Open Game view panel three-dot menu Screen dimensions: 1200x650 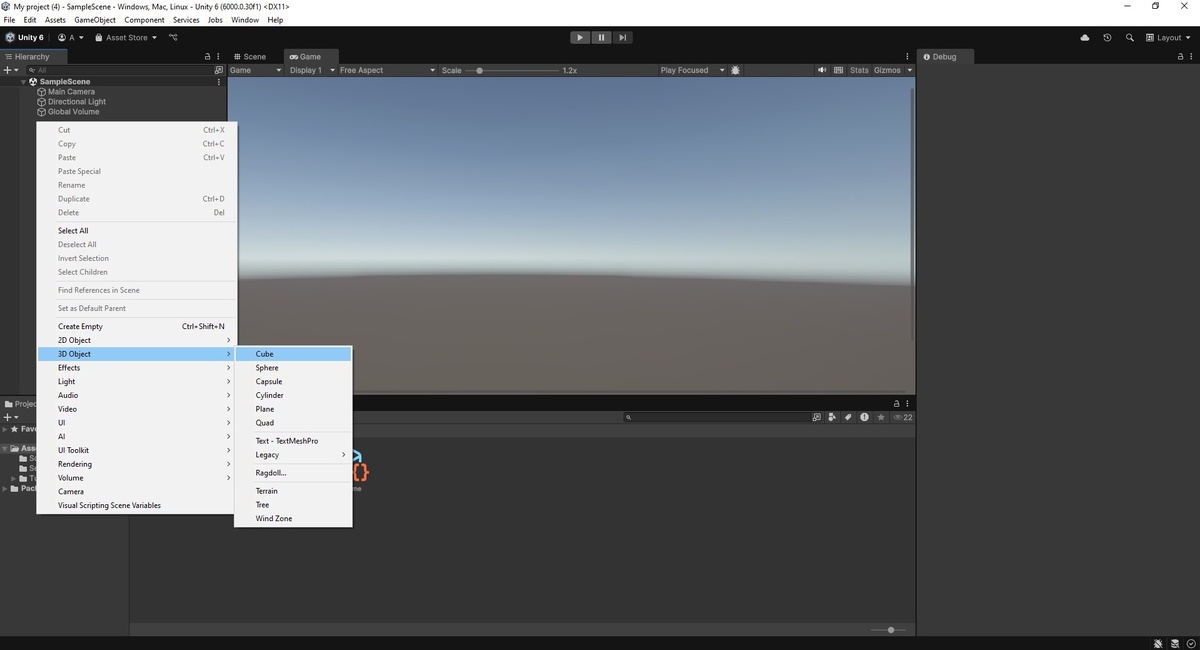pyautogui.click(x=907, y=57)
